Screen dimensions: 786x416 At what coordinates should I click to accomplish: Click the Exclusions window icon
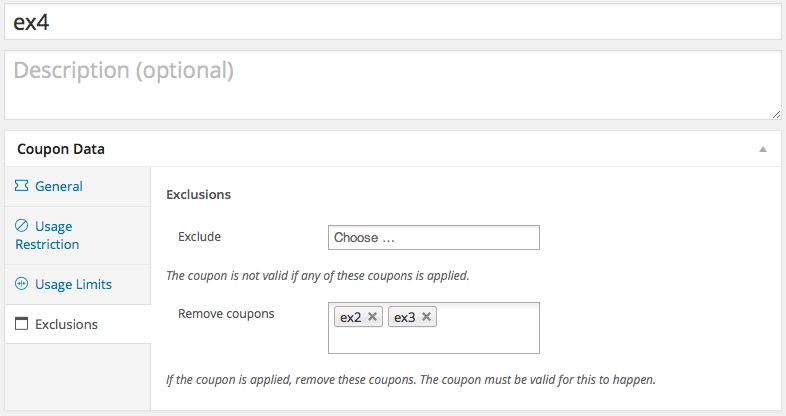22,324
